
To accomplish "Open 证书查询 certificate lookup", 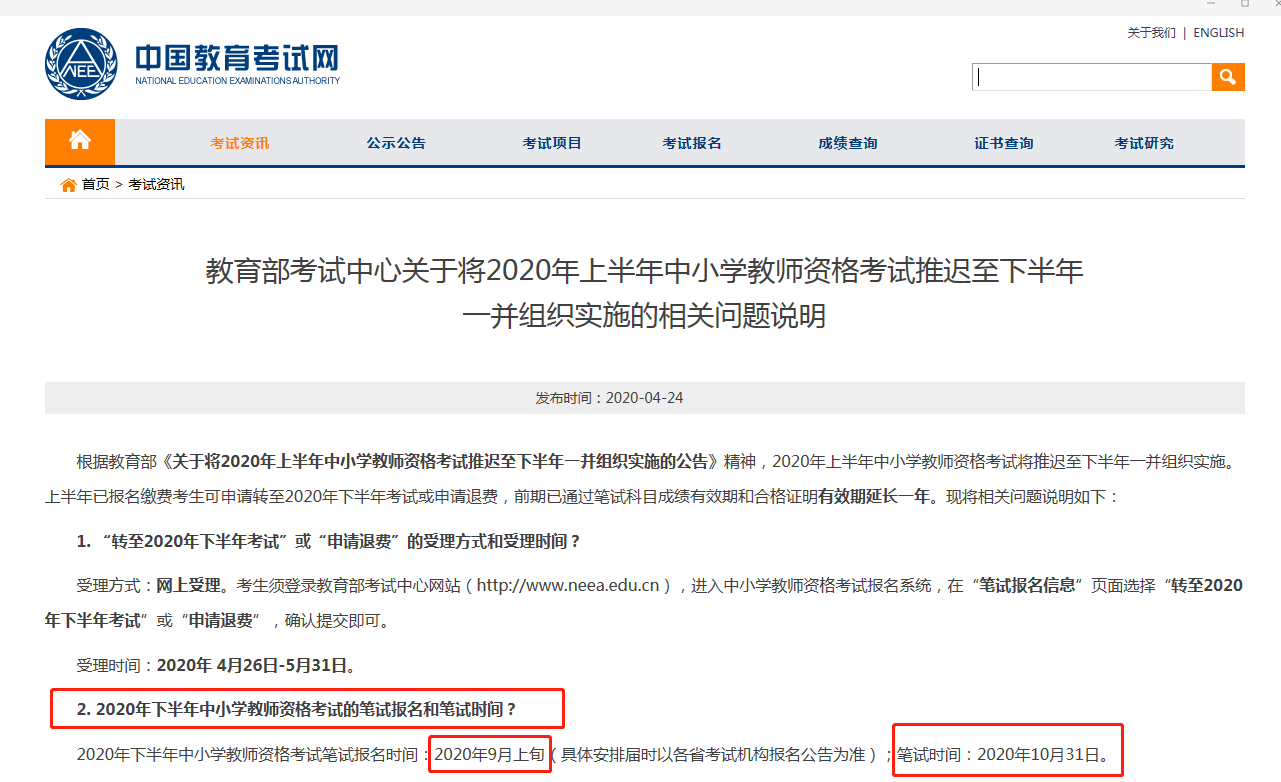I will tap(1004, 143).
